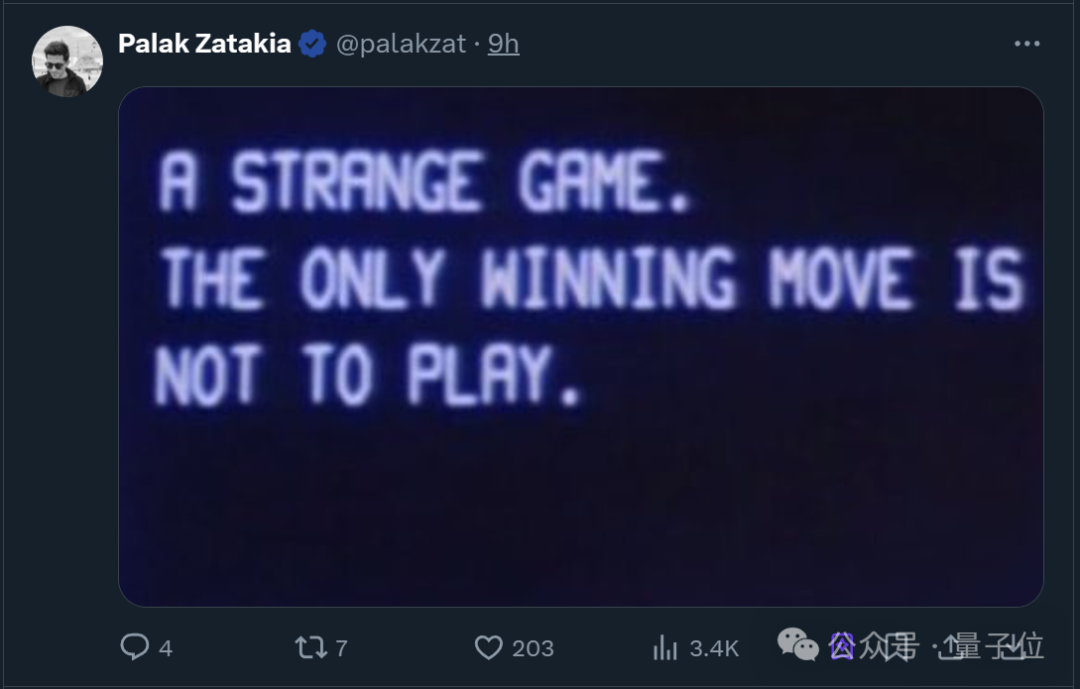Click the Palak Zatakia display name
This screenshot has width=1080, height=689.
pos(204,44)
